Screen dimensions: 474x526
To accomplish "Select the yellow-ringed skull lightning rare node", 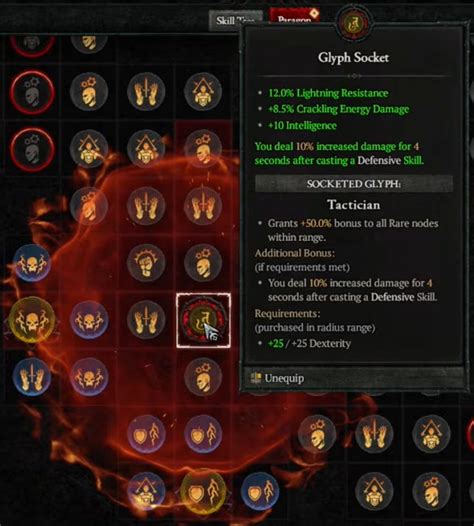I will pyautogui.click(x=32, y=320).
